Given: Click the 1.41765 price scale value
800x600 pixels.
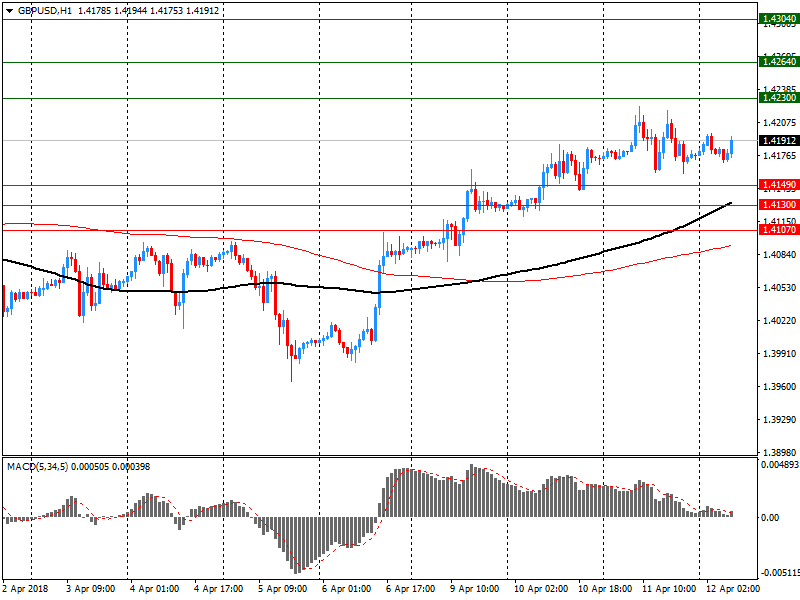Looking at the screenshot, I should click(x=779, y=156).
